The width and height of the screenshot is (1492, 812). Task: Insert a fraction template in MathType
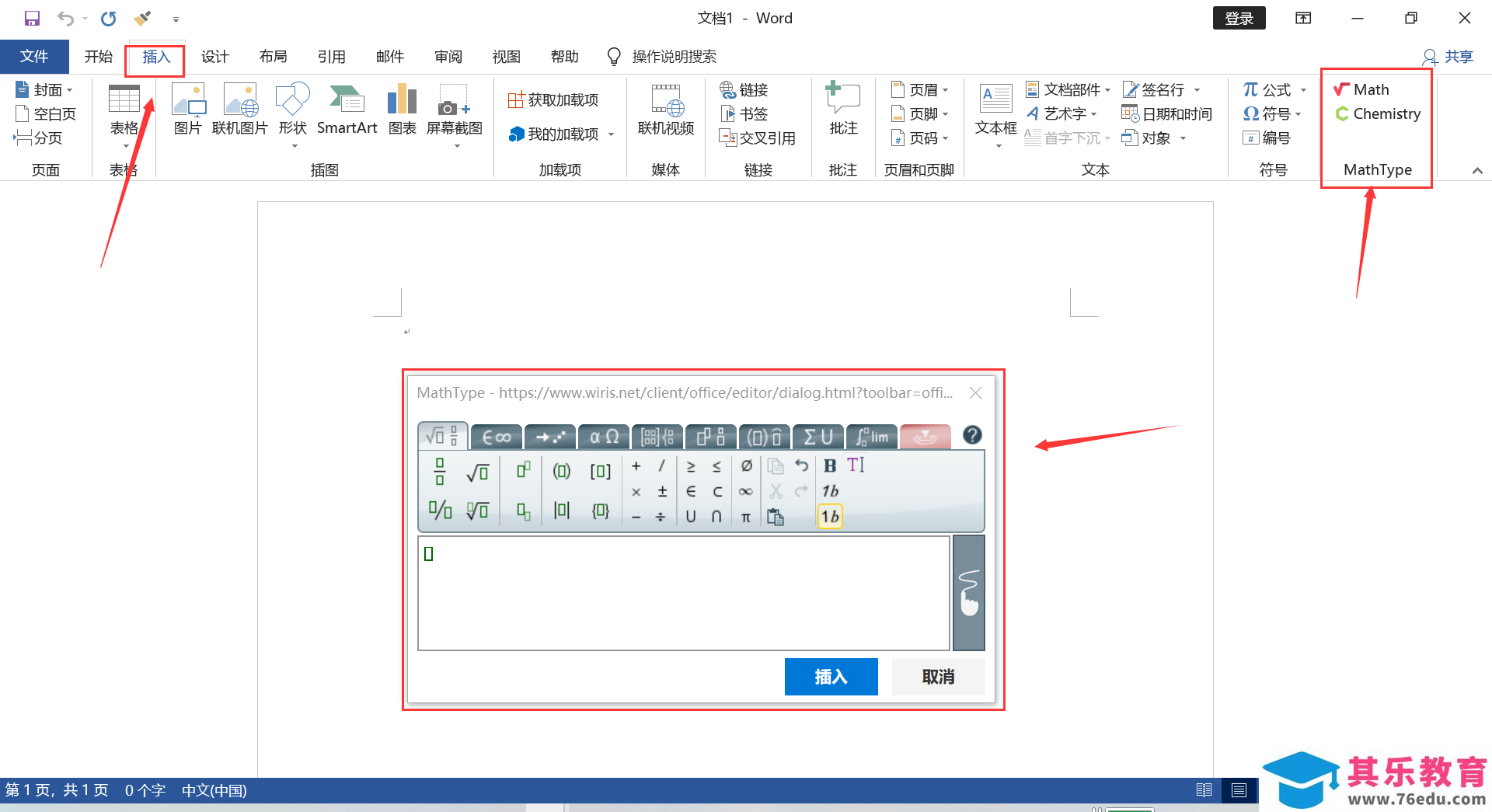click(440, 471)
